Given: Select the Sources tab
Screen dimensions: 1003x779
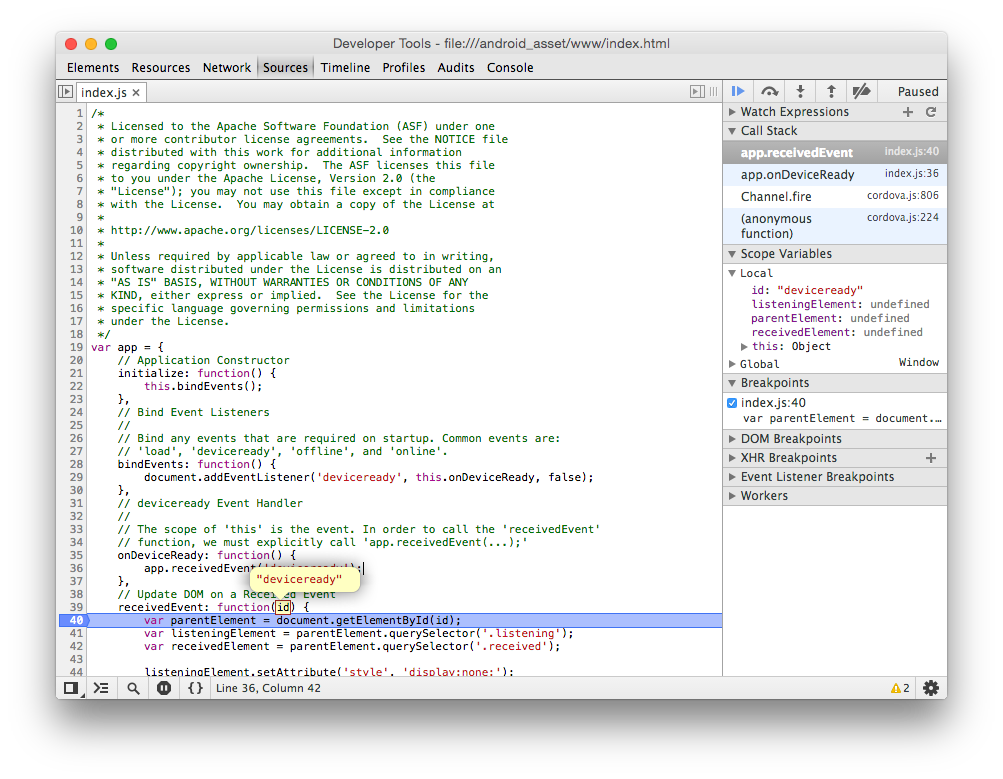Looking at the screenshot, I should point(285,68).
